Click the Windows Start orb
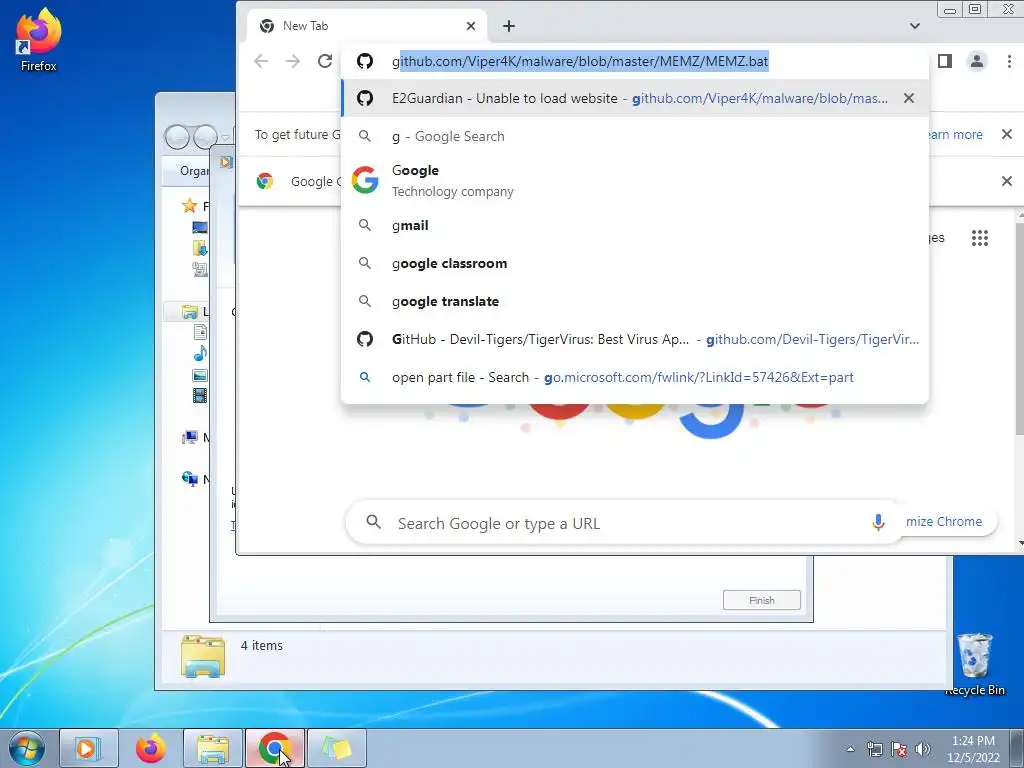This screenshot has height=768, width=1024. click(26, 748)
